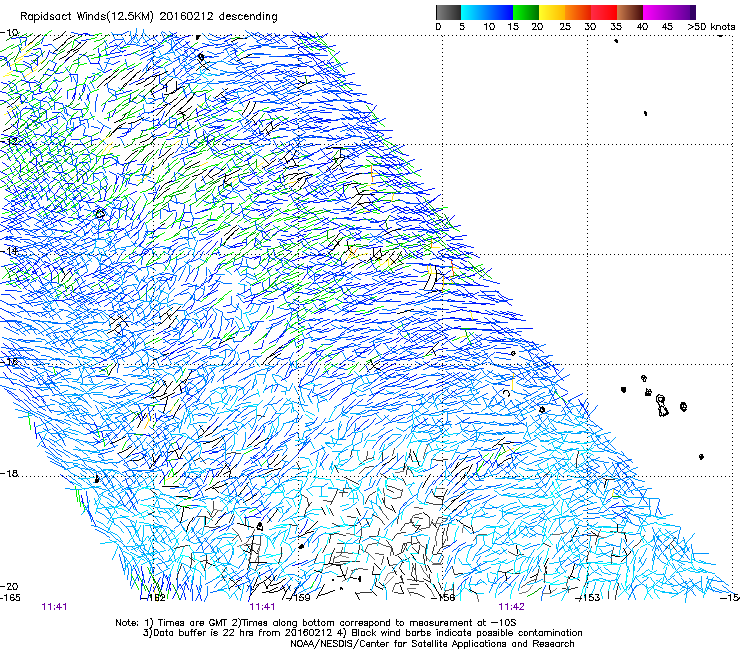Click the "-162" longitude axis label
This screenshot has height=650, width=740.
click(x=154, y=598)
